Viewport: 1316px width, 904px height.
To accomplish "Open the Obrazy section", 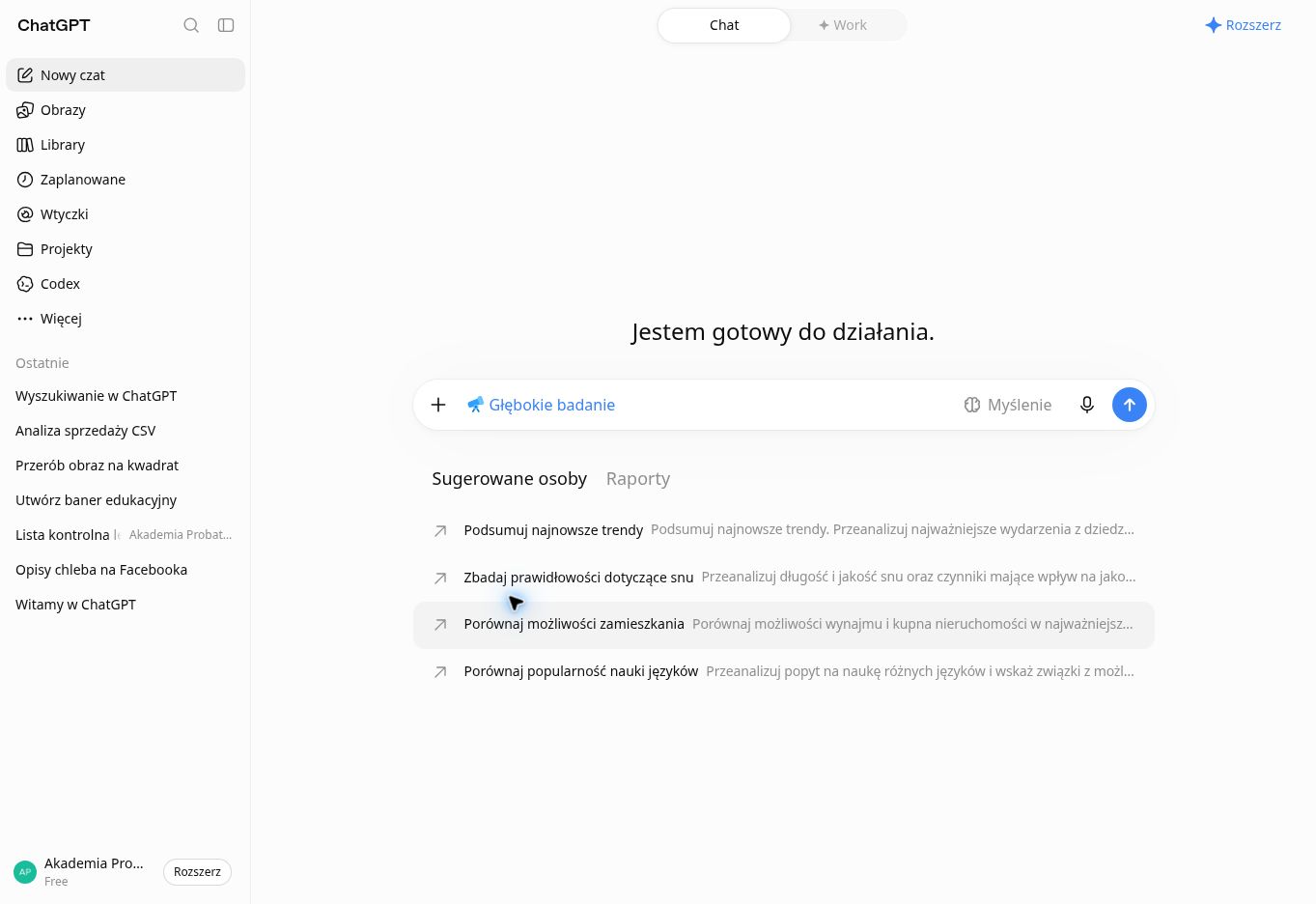I will pyautogui.click(x=126, y=109).
